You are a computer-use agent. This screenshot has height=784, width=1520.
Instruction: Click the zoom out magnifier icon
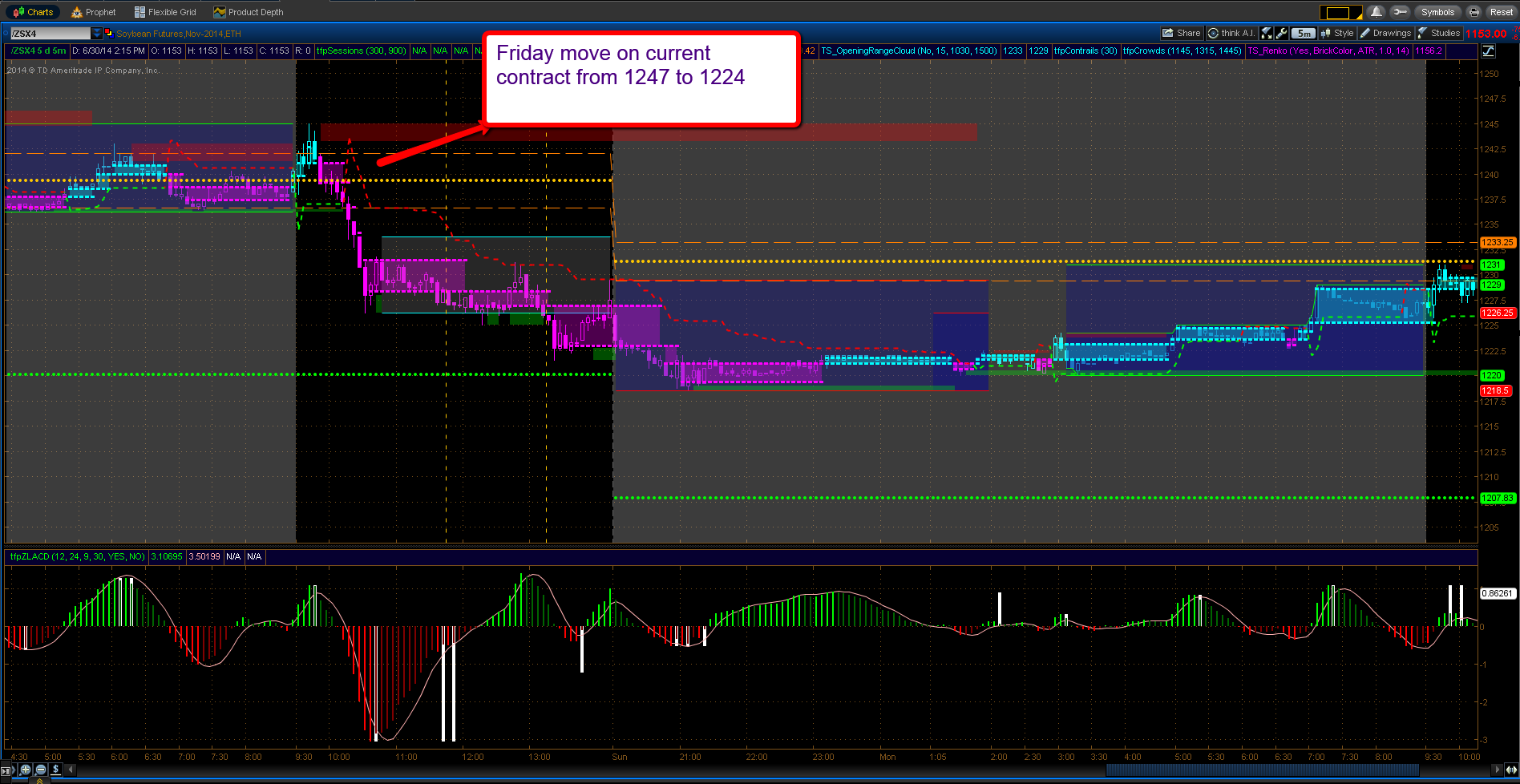(x=41, y=770)
